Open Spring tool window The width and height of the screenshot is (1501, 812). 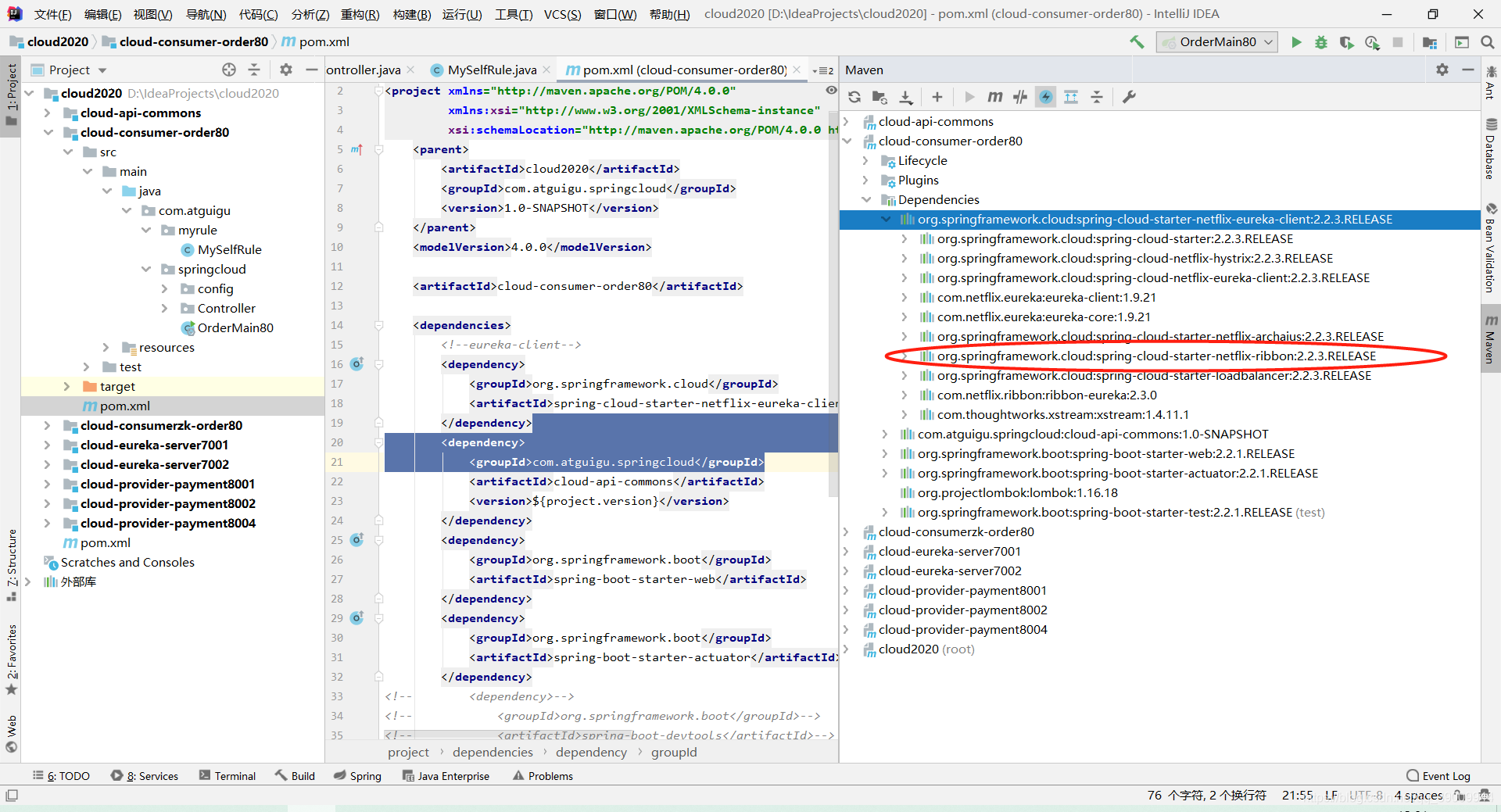pos(357,776)
